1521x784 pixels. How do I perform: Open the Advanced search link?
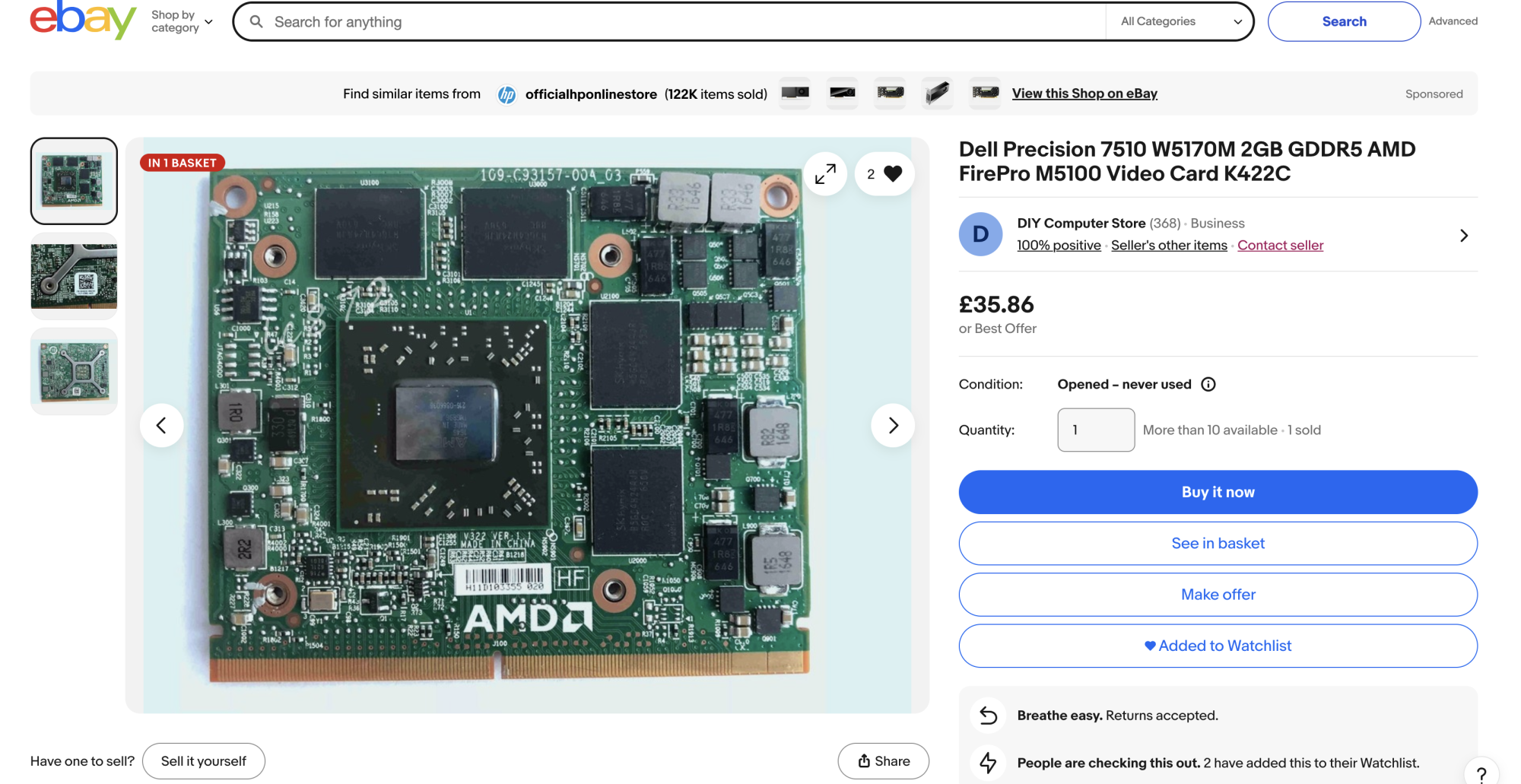coord(1453,21)
